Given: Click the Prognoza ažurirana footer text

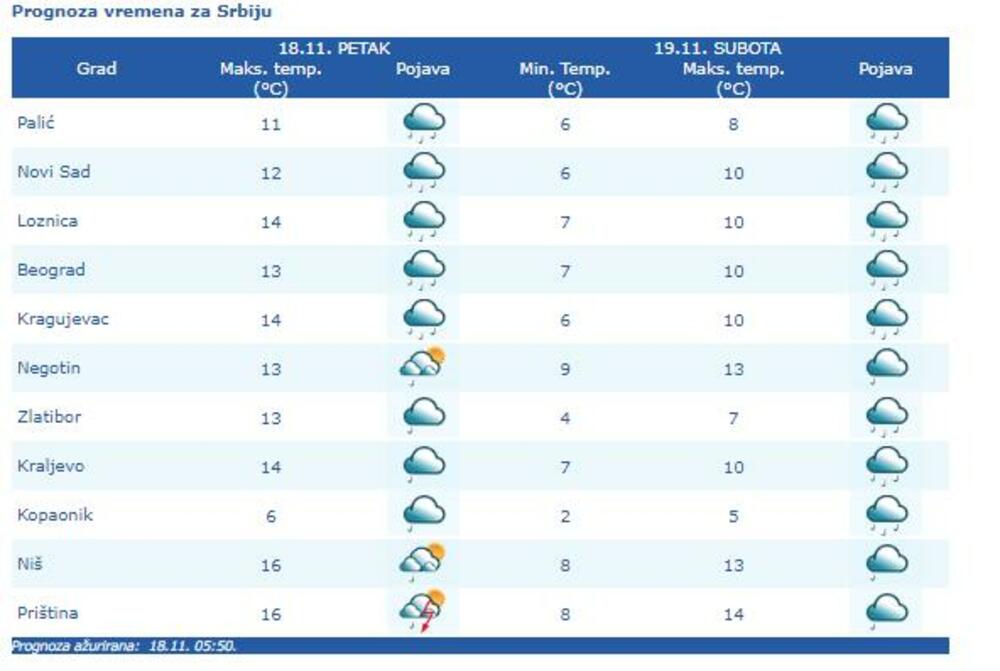Looking at the screenshot, I should tap(124, 646).
